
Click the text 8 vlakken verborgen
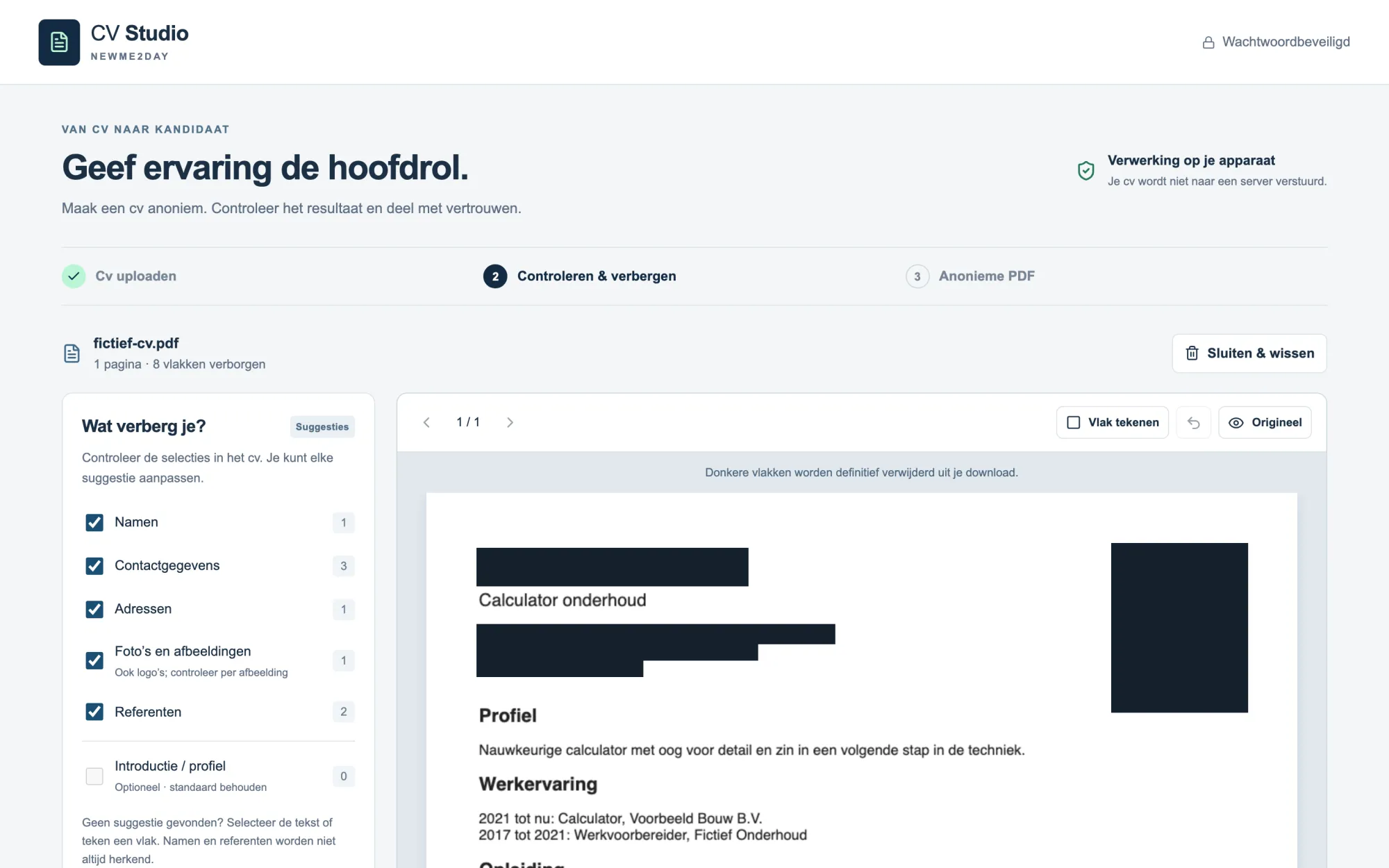click(x=209, y=364)
